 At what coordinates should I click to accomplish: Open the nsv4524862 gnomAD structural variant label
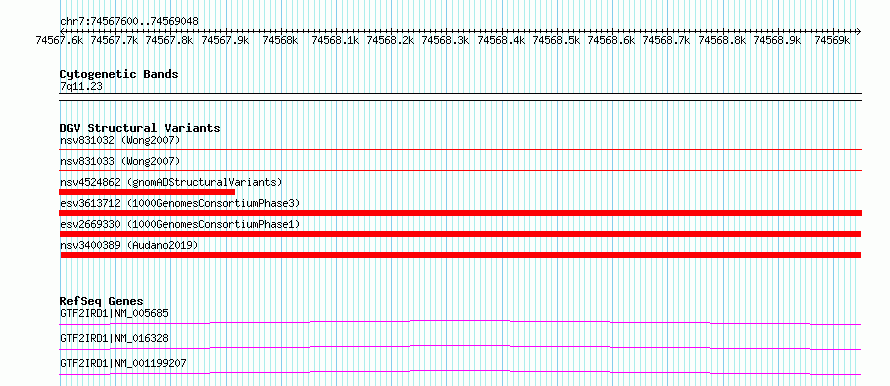pyautogui.click(x=171, y=182)
